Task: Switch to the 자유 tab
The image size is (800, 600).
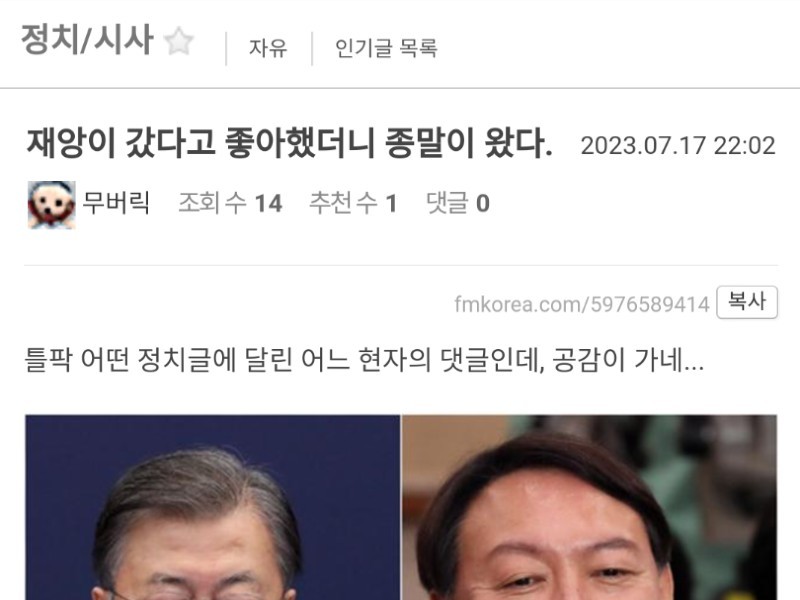Action: coord(268,48)
